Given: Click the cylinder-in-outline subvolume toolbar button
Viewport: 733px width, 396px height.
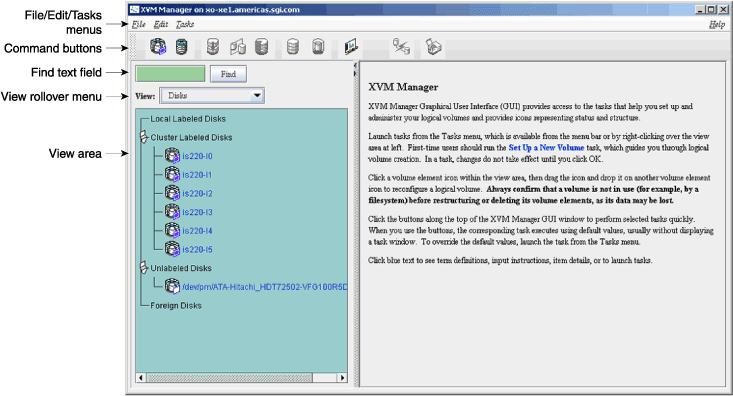Looking at the screenshot, I should (318, 47).
